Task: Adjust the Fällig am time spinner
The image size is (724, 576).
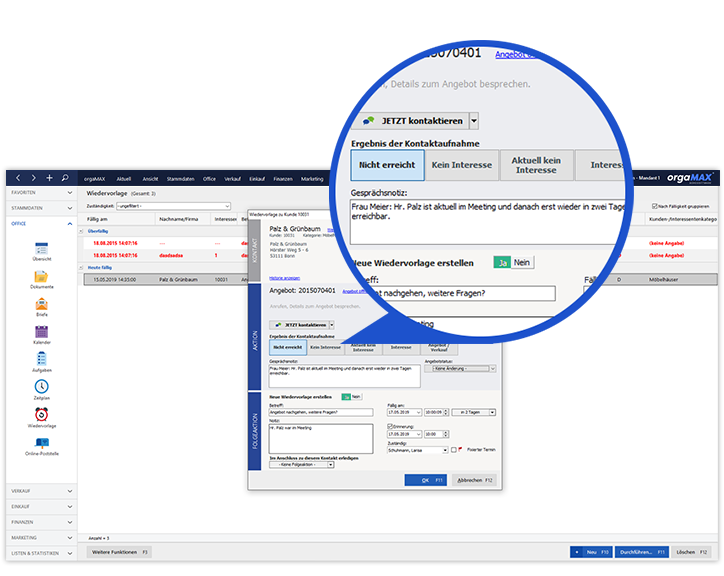Action: pos(446,412)
